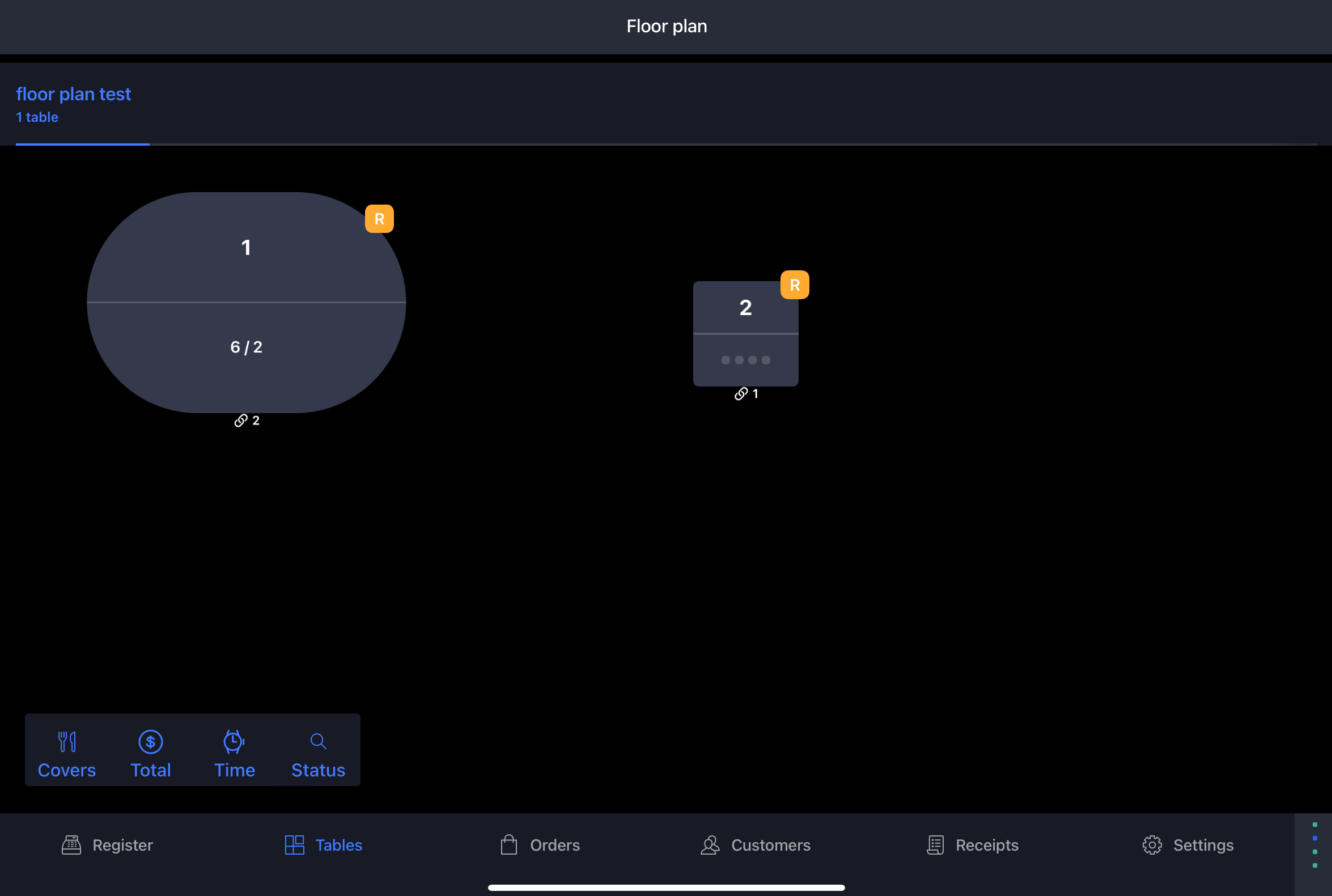Click the chain link icon under table 1
Image resolution: width=1332 pixels, height=896 pixels.
tap(240, 420)
